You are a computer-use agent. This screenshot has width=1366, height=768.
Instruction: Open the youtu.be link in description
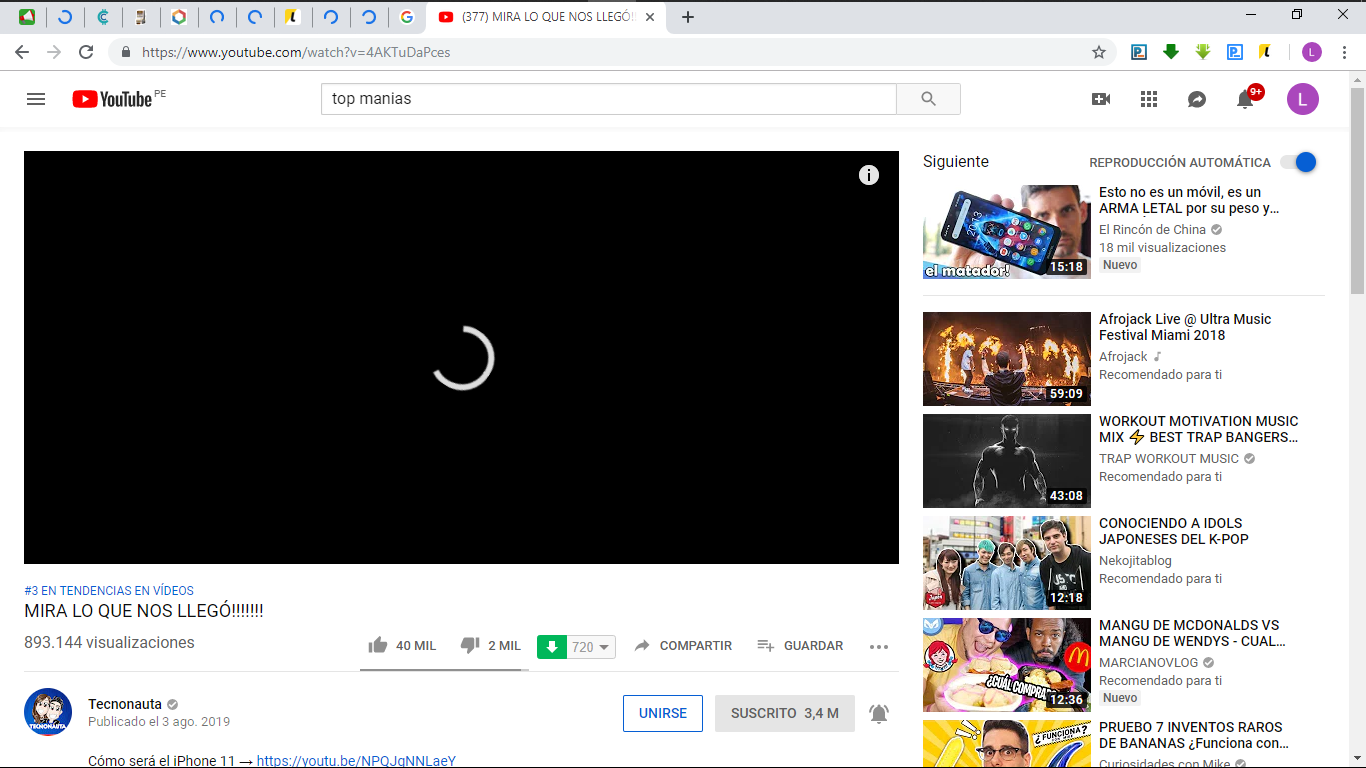click(356, 761)
